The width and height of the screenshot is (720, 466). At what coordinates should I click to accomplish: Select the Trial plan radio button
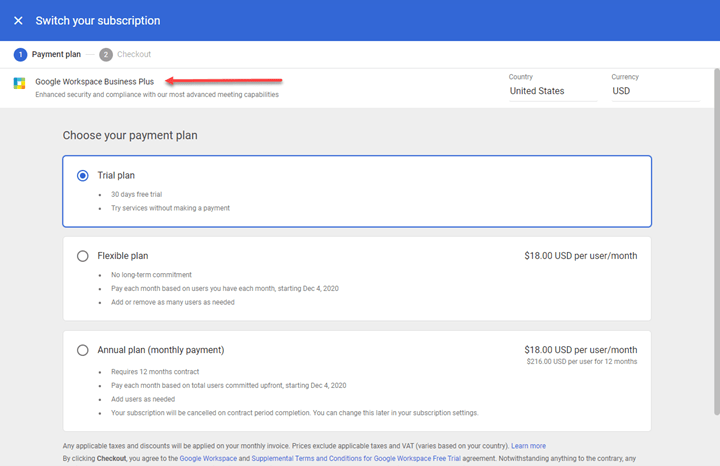click(83, 175)
